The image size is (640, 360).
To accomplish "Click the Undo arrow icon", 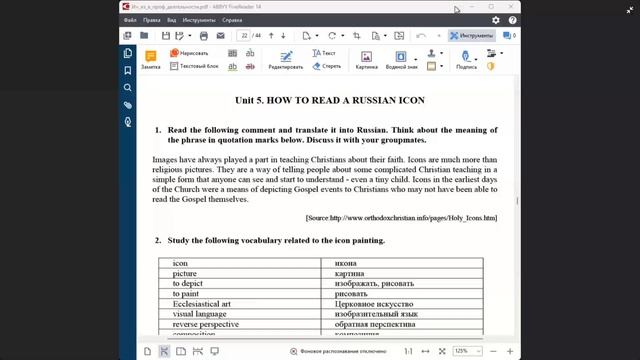I will [421, 36].
